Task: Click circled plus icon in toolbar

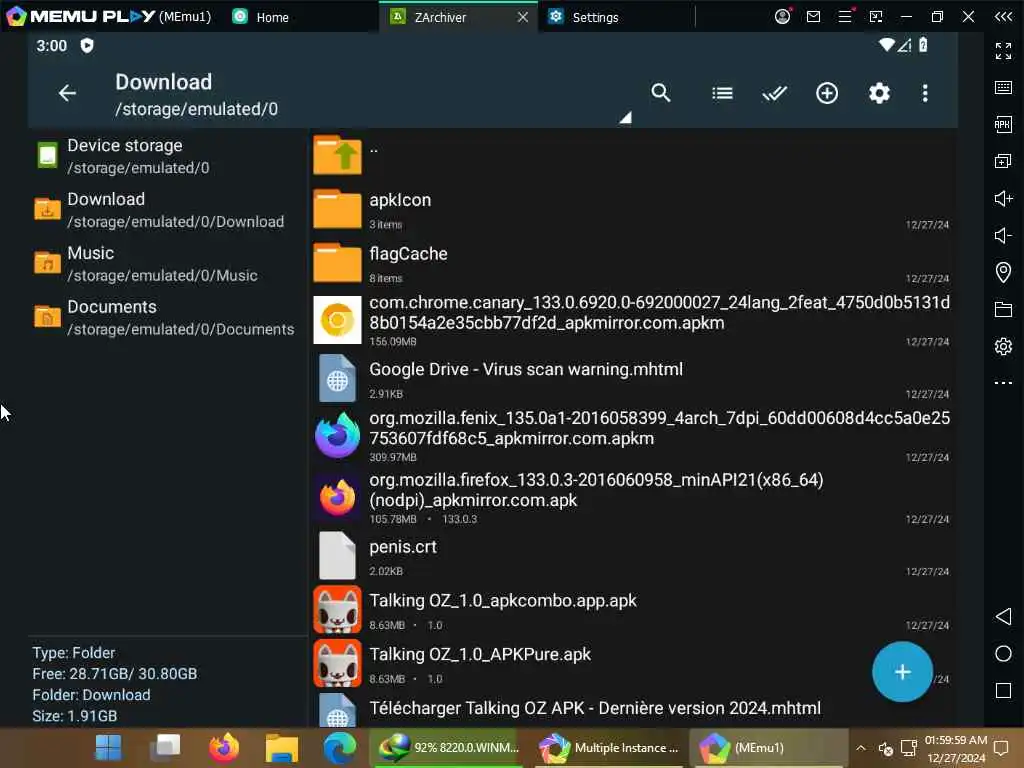Action: [827, 93]
